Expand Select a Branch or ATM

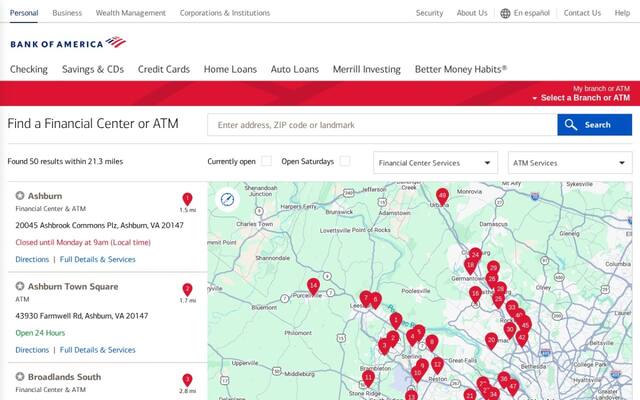[x=581, y=98]
